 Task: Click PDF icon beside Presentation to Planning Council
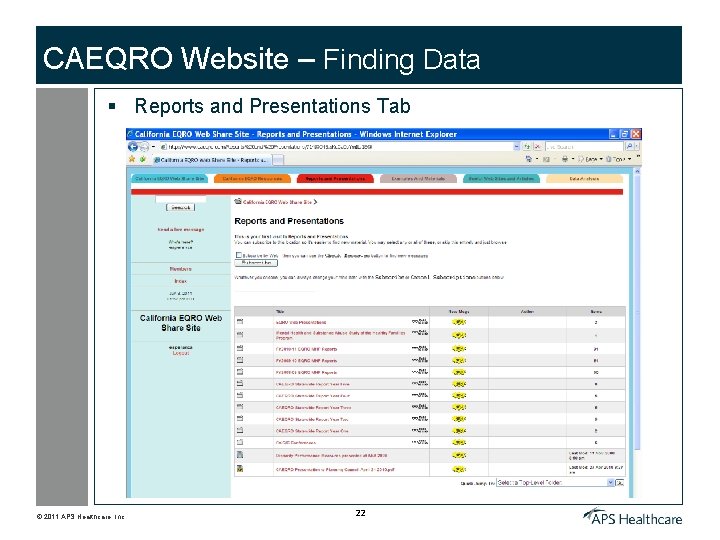point(240,469)
